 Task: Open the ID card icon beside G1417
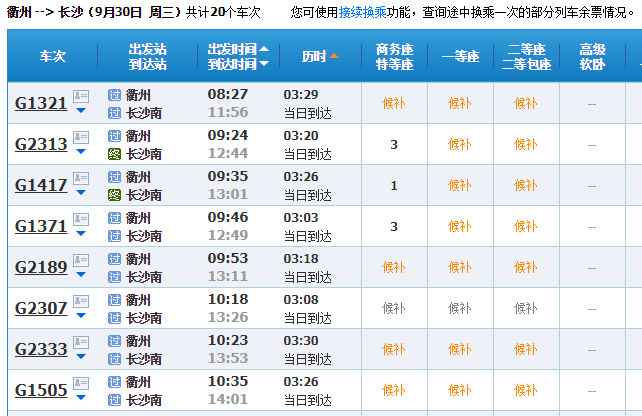coord(81,178)
